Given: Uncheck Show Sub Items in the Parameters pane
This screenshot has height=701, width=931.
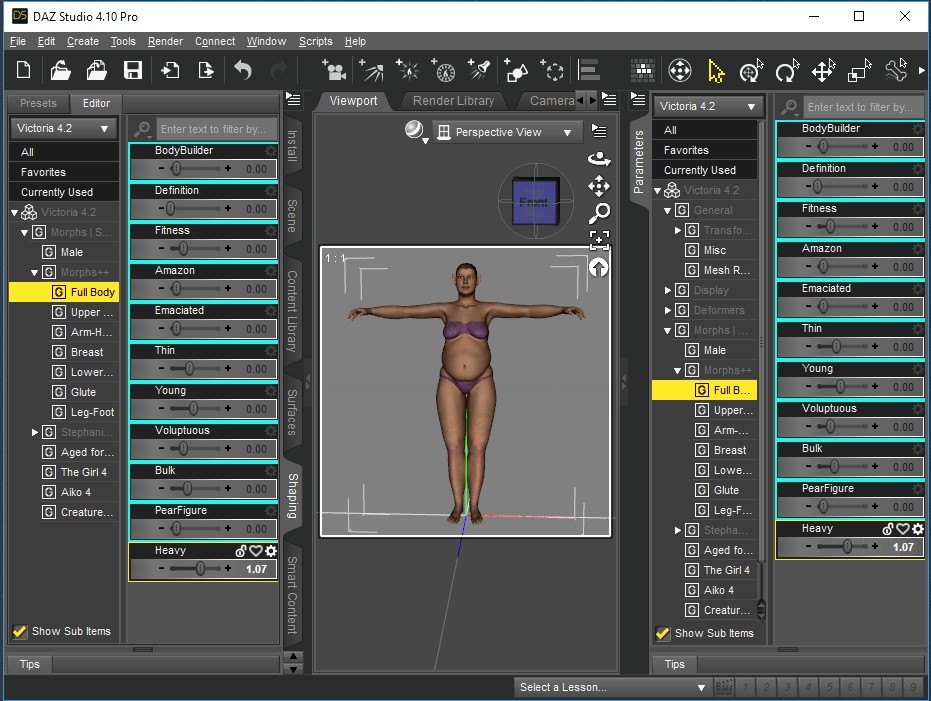Looking at the screenshot, I should [x=663, y=633].
